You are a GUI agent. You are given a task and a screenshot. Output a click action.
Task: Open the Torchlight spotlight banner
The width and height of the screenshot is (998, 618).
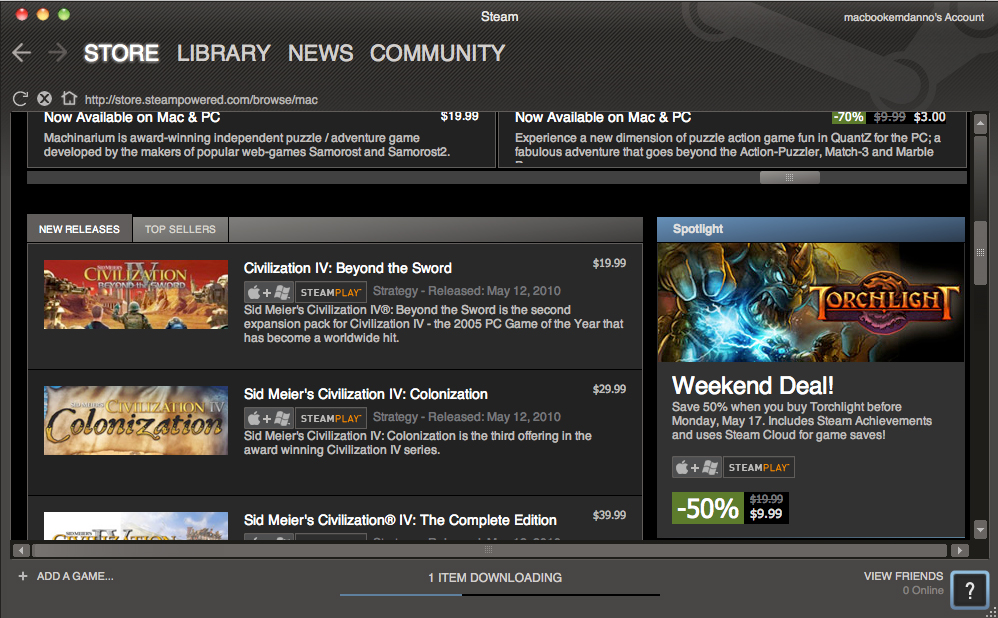tap(810, 302)
